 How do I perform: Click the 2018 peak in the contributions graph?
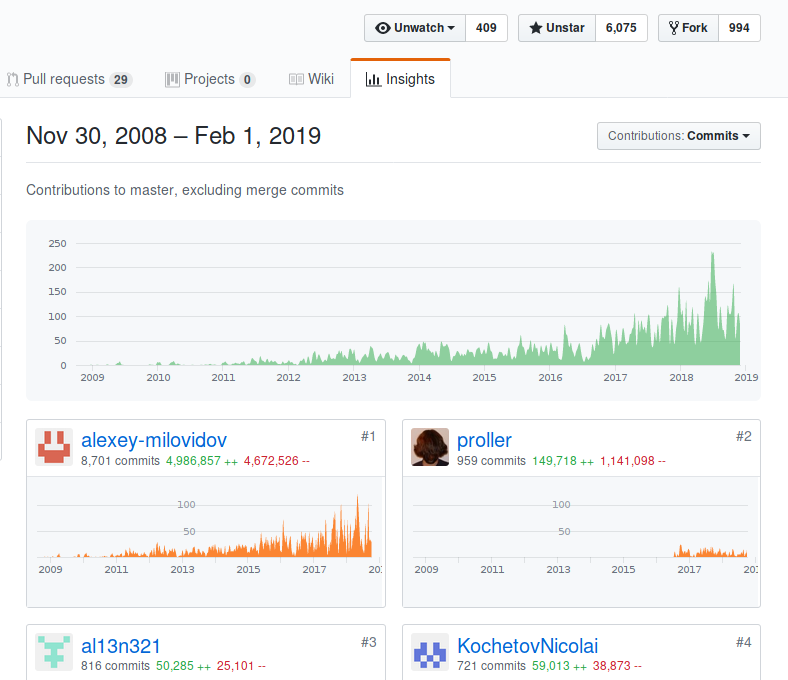pyautogui.click(x=712, y=256)
